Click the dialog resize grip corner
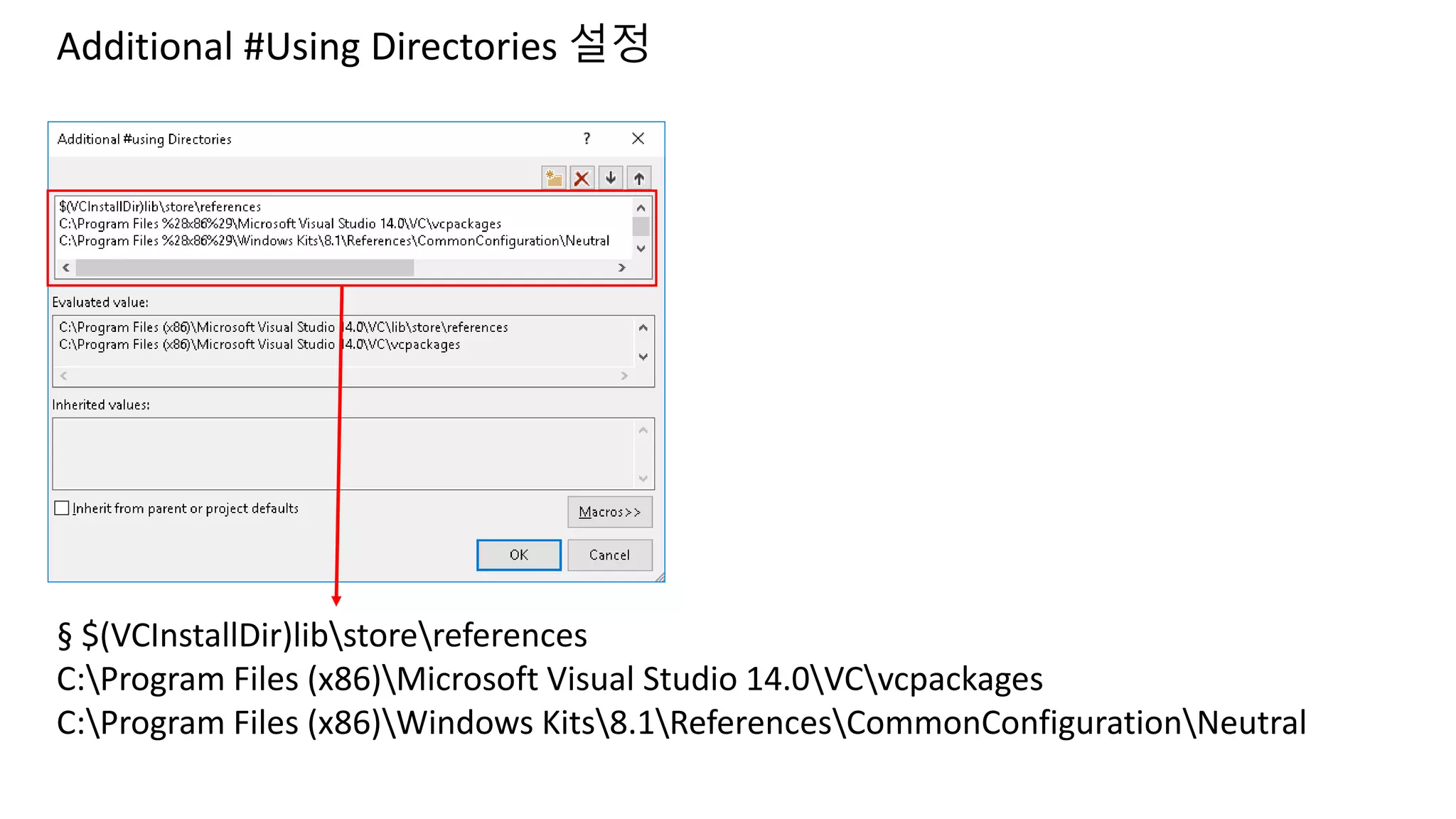1456x819 pixels. 660,577
